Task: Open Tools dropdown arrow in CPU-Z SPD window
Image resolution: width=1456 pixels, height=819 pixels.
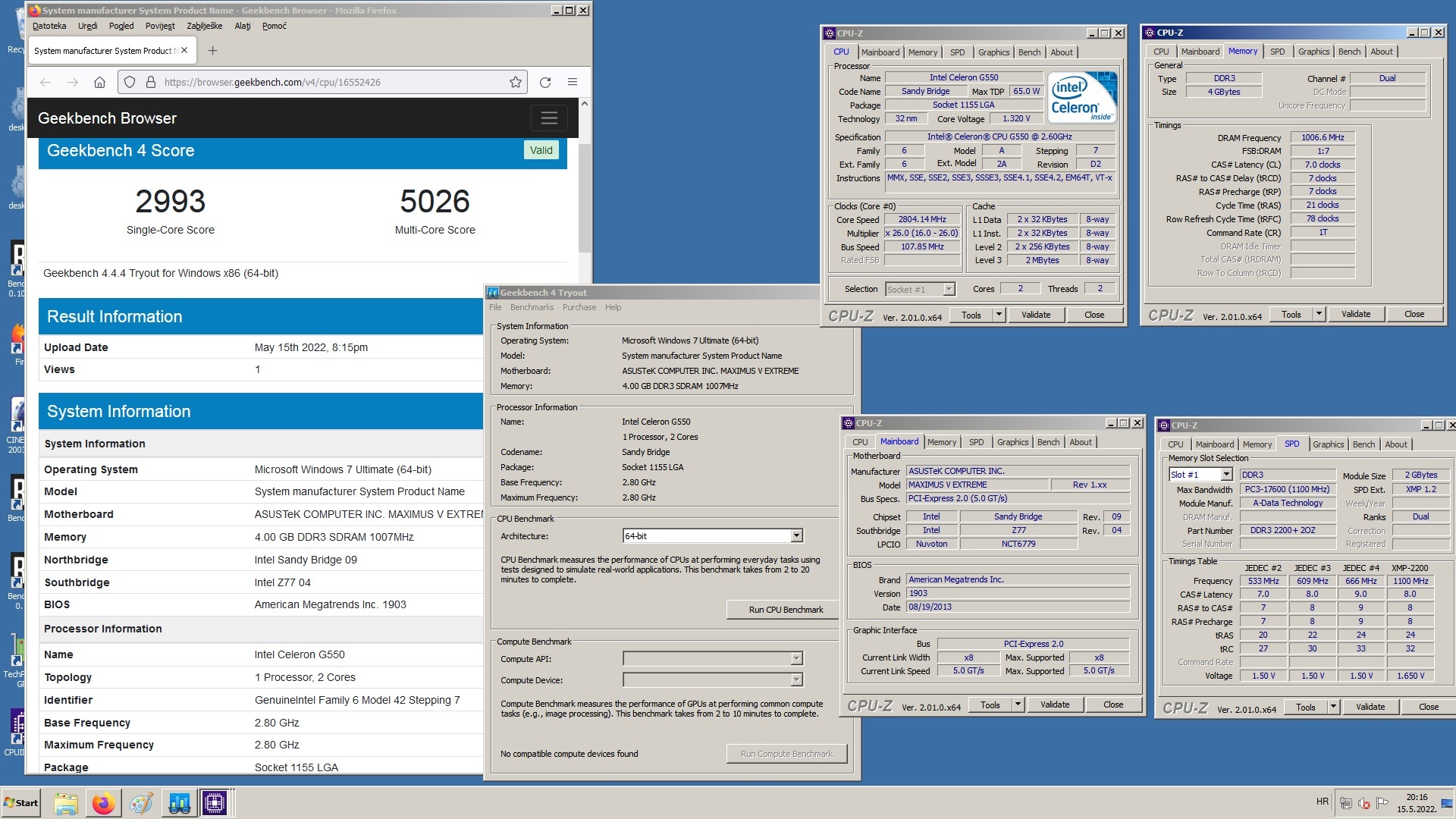Action: pyautogui.click(x=1333, y=707)
